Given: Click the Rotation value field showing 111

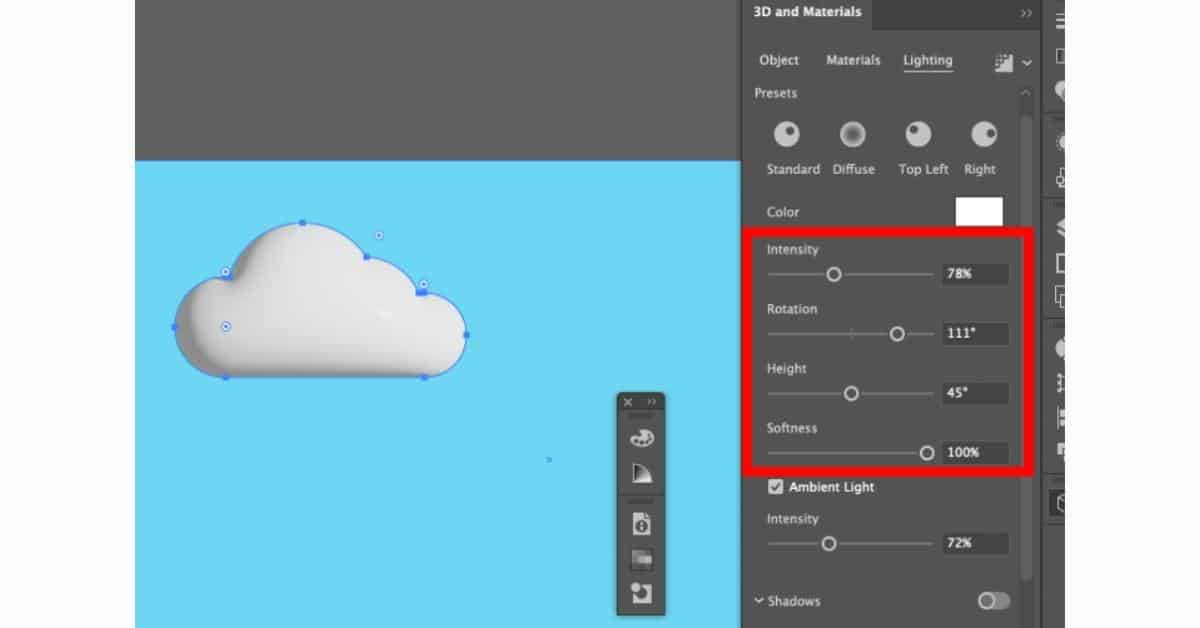Looking at the screenshot, I should [x=974, y=333].
